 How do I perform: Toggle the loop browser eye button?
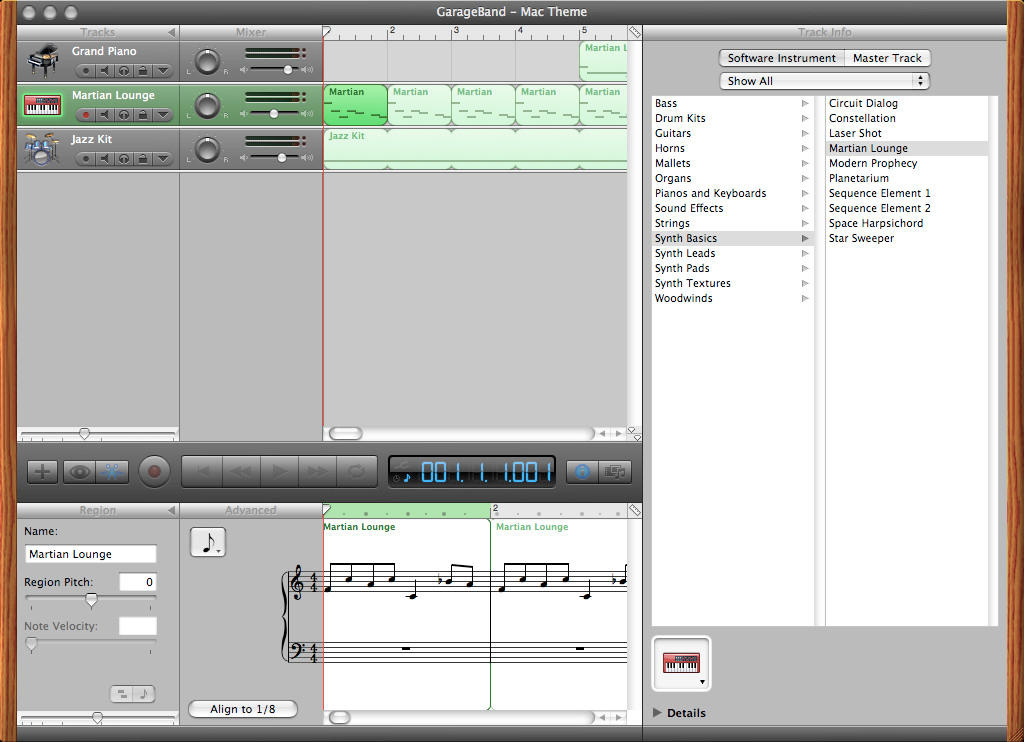click(80, 472)
